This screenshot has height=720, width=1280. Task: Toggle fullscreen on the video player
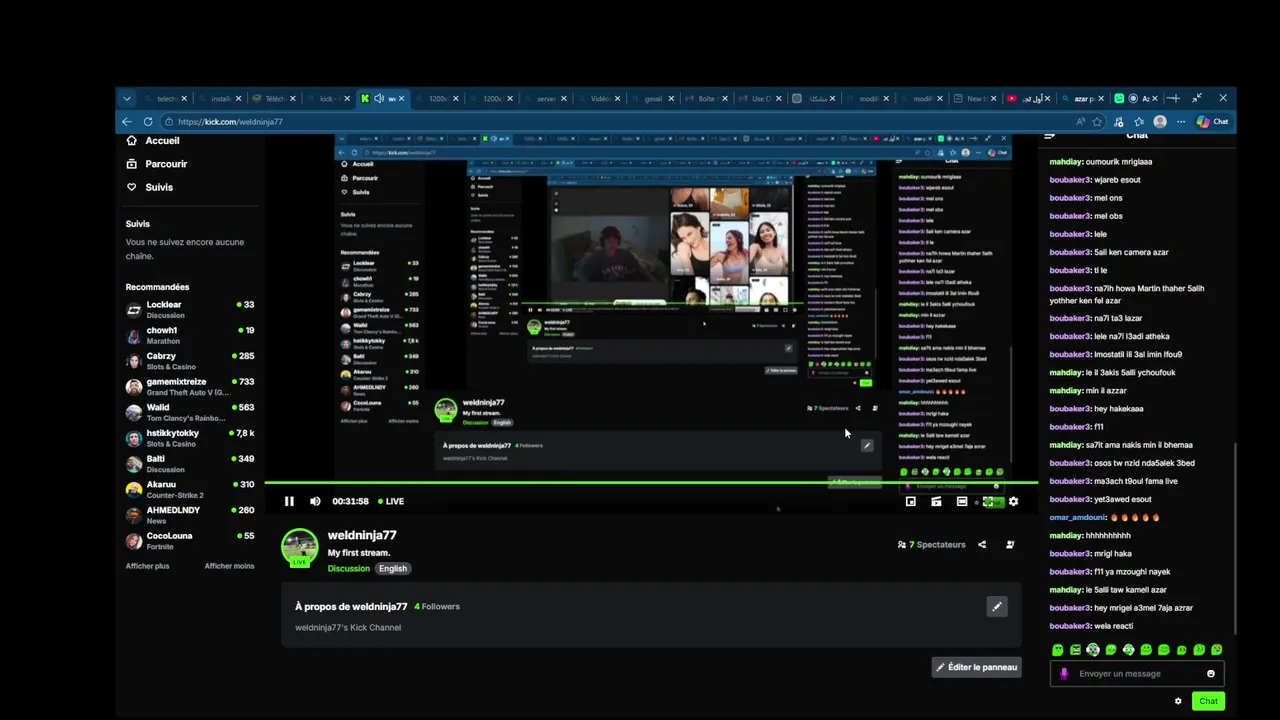click(988, 502)
